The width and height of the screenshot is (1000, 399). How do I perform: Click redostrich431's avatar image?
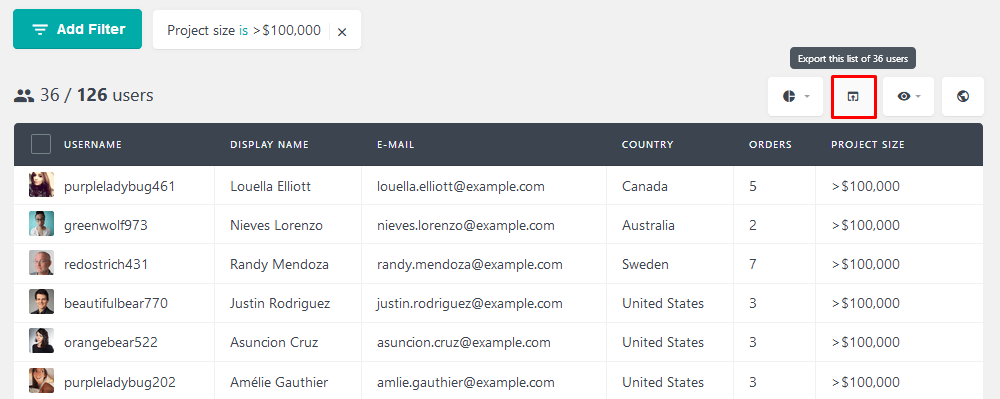(x=41, y=263)
